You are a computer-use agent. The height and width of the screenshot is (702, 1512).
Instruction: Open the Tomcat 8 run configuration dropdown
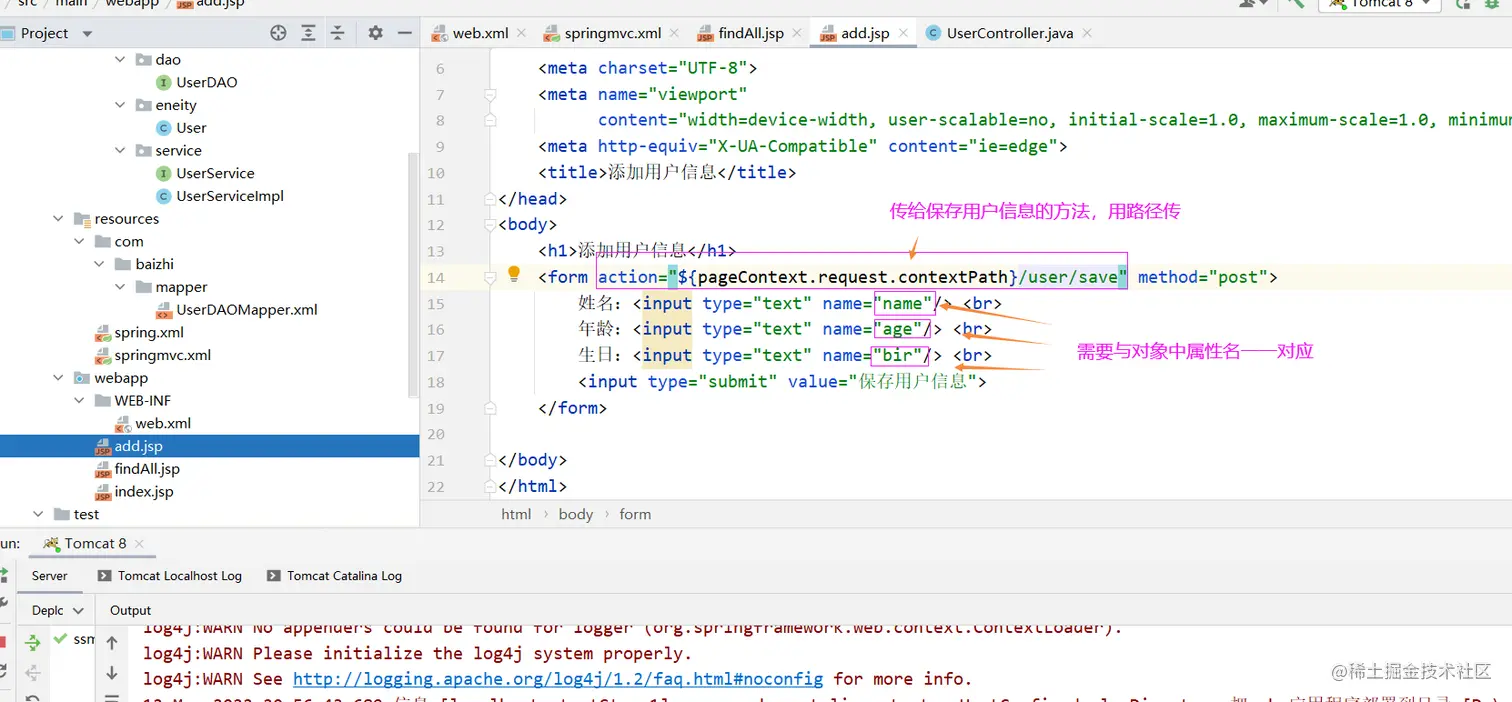pyautogui.click(x=1380, y=4)
